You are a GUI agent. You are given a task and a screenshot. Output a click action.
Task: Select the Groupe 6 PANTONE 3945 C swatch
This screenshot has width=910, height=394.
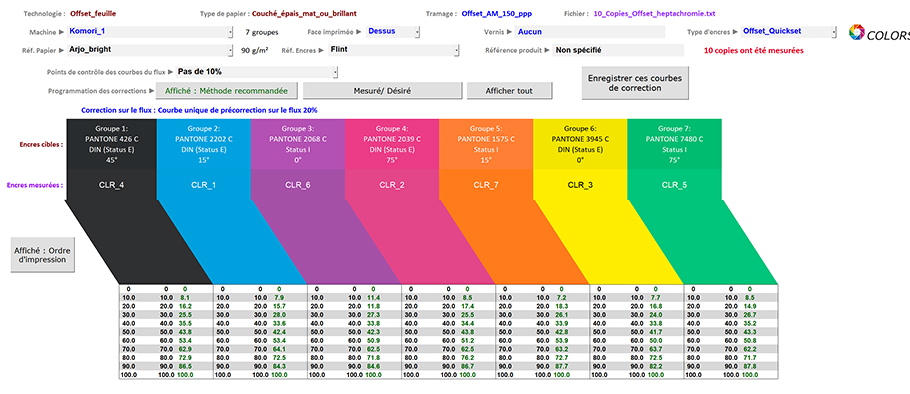(x=580, y=144)
